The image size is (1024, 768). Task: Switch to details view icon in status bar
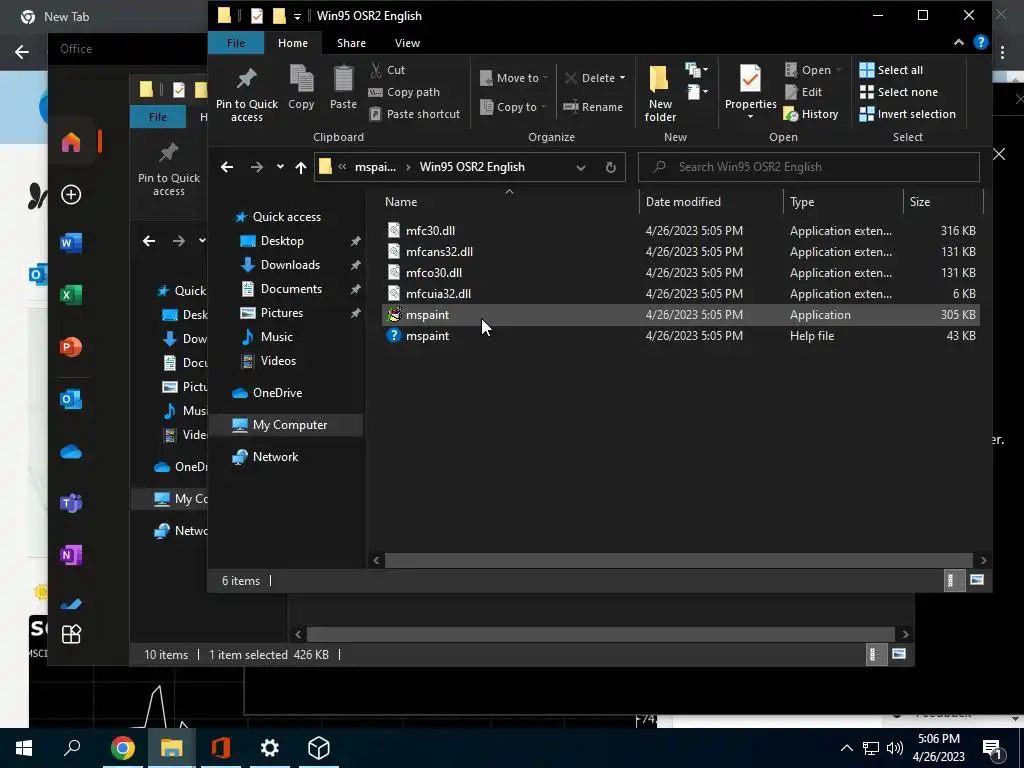(x=952, y=580)
